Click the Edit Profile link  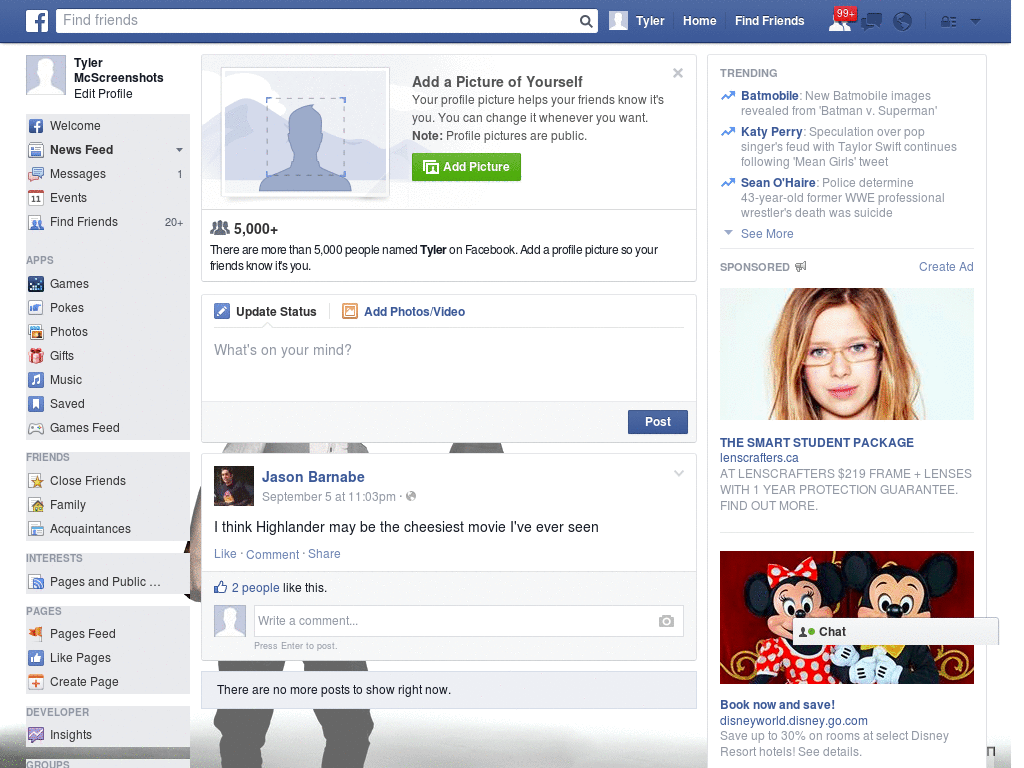pos(103,94)
